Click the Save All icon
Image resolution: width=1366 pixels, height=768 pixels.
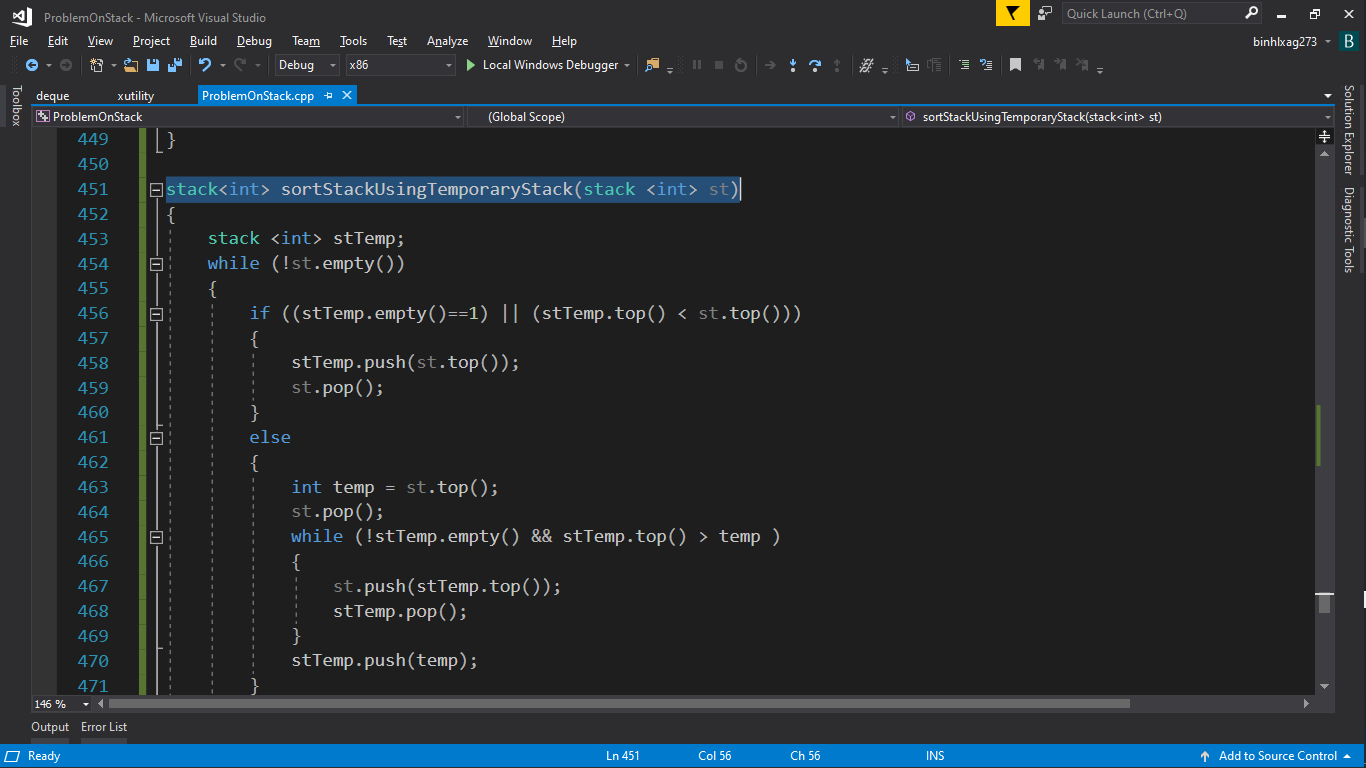(x=174, y=65)
